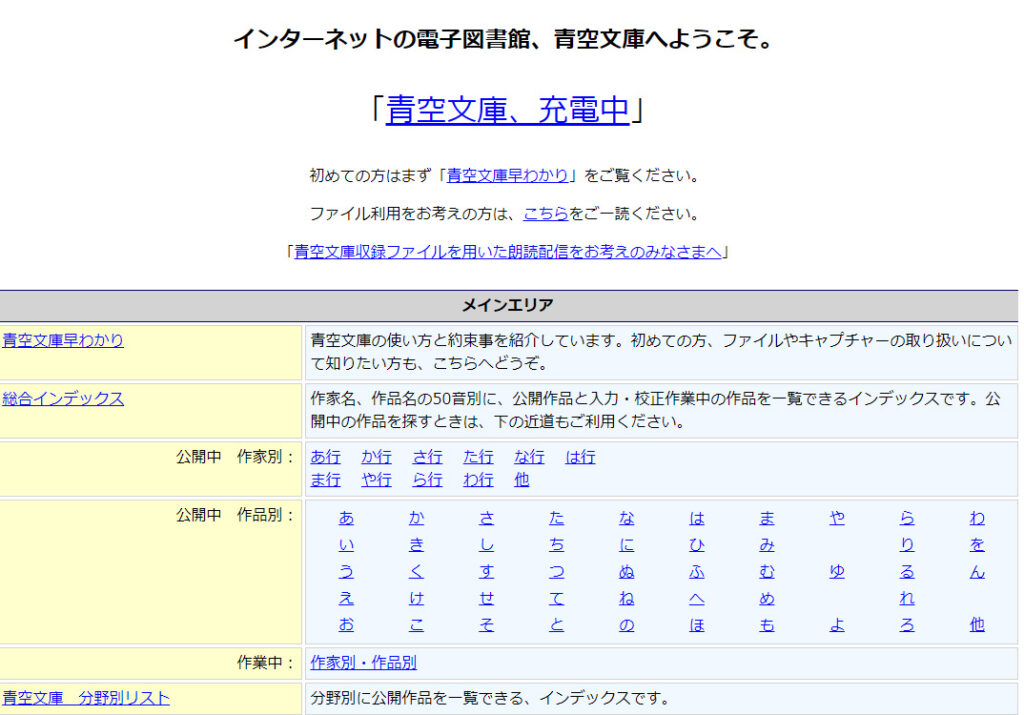
Task: Choose the ら行 authors link
Action: (x=427, y=480)
